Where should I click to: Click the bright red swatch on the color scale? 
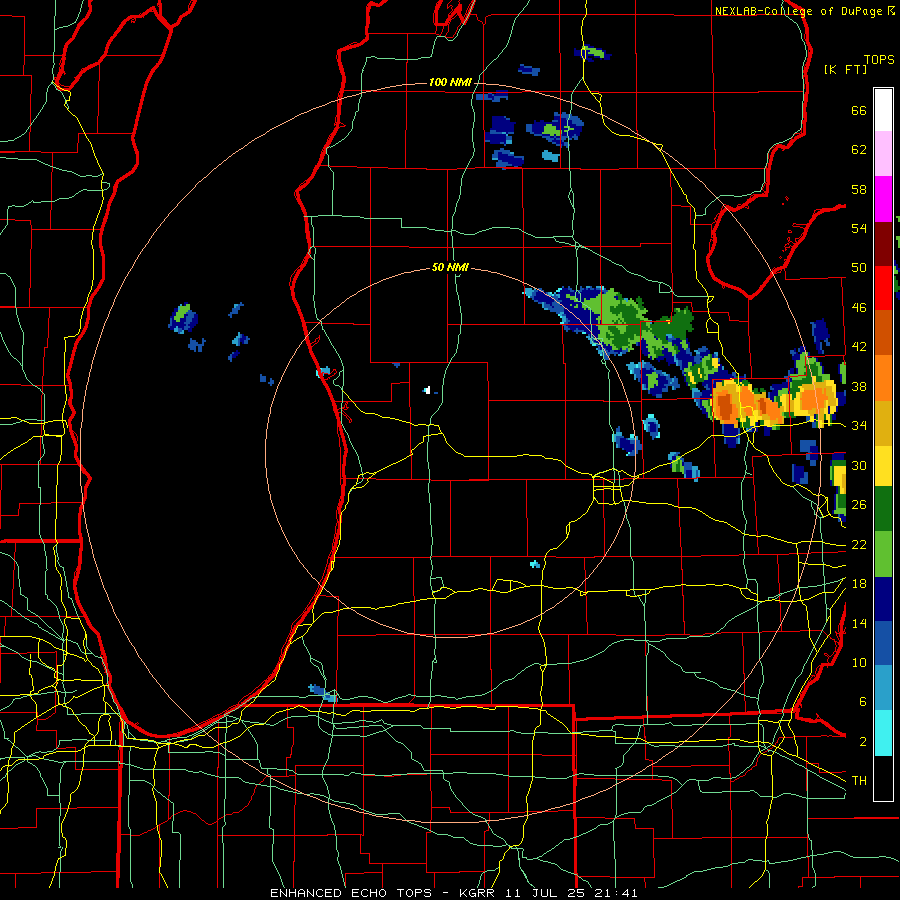click(883, 288)
